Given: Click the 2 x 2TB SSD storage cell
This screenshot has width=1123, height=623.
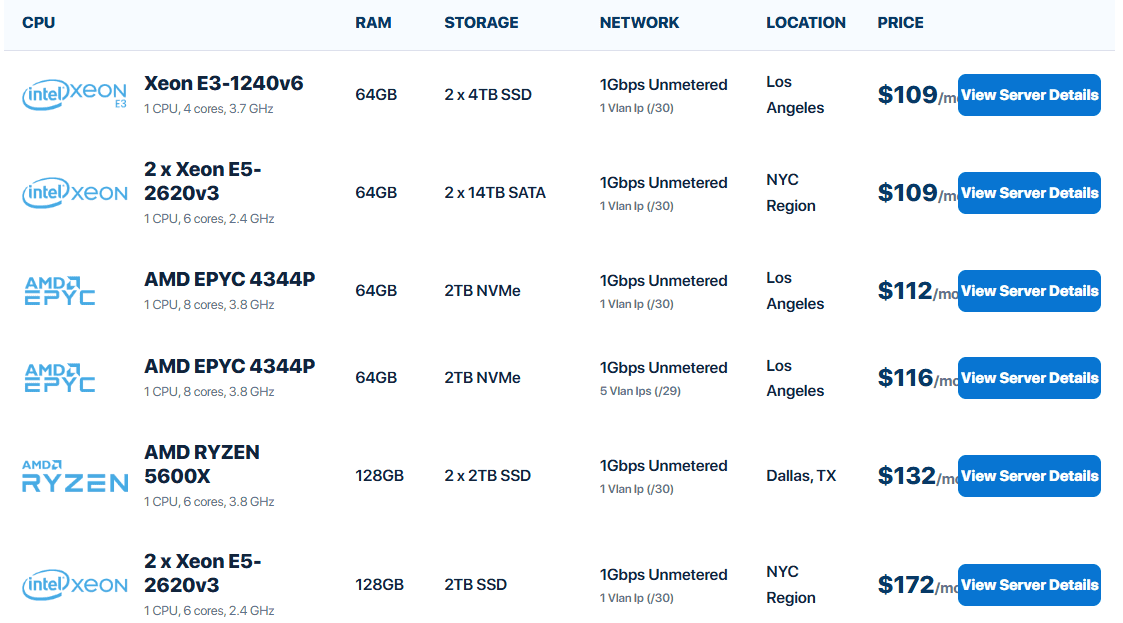Looking at the screenshot, I should click(x=487, y=475).
